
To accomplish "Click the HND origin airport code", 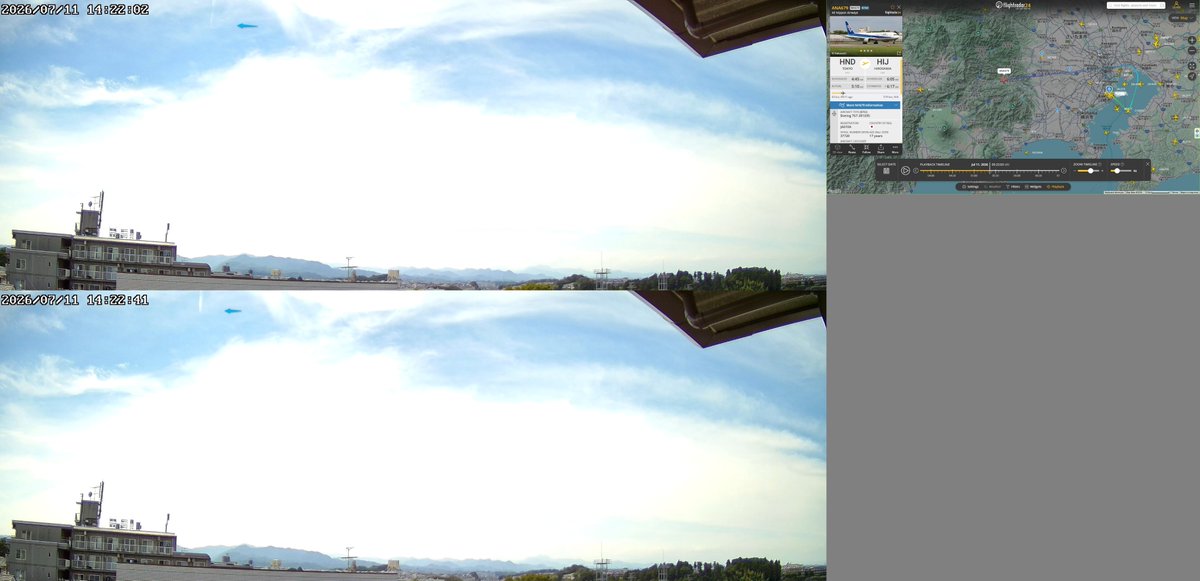I will click(x=847, y=62).
